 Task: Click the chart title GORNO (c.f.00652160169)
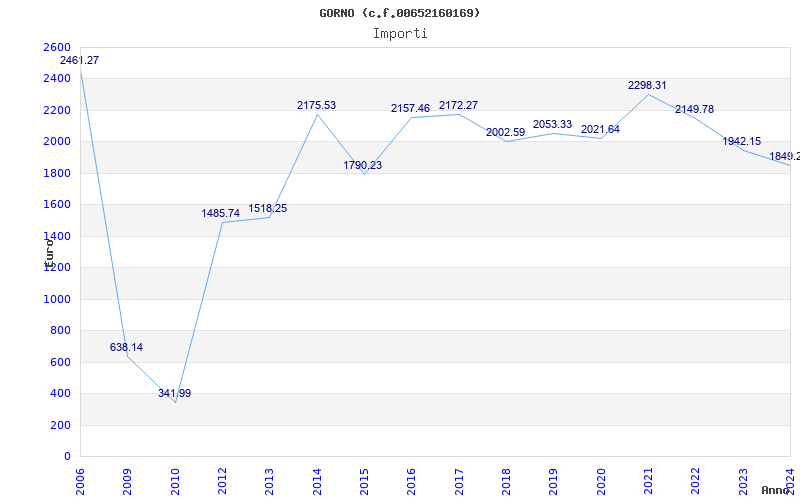pos(400,13)
